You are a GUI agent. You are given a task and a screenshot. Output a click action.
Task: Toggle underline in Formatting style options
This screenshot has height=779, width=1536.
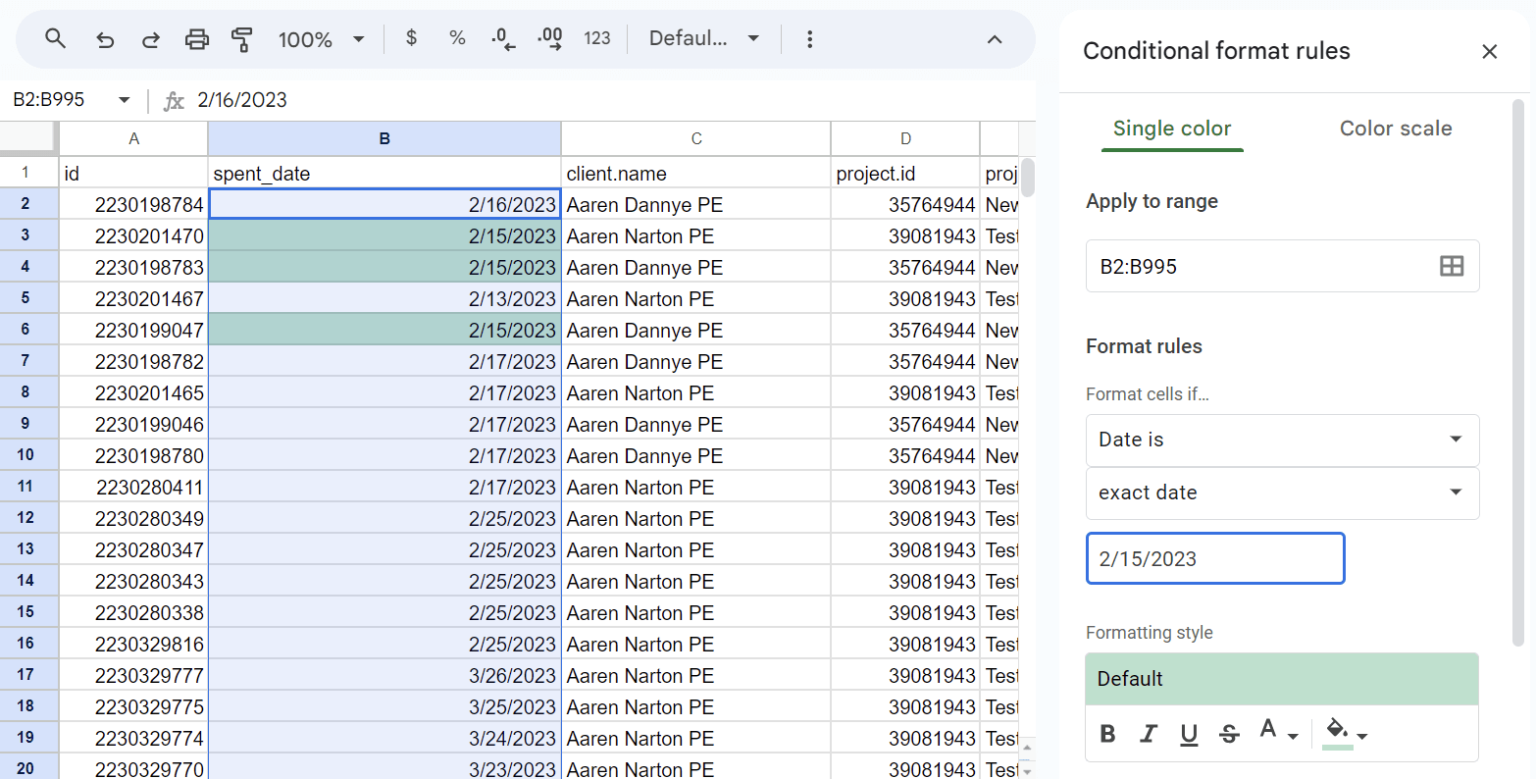(1188, 733)
